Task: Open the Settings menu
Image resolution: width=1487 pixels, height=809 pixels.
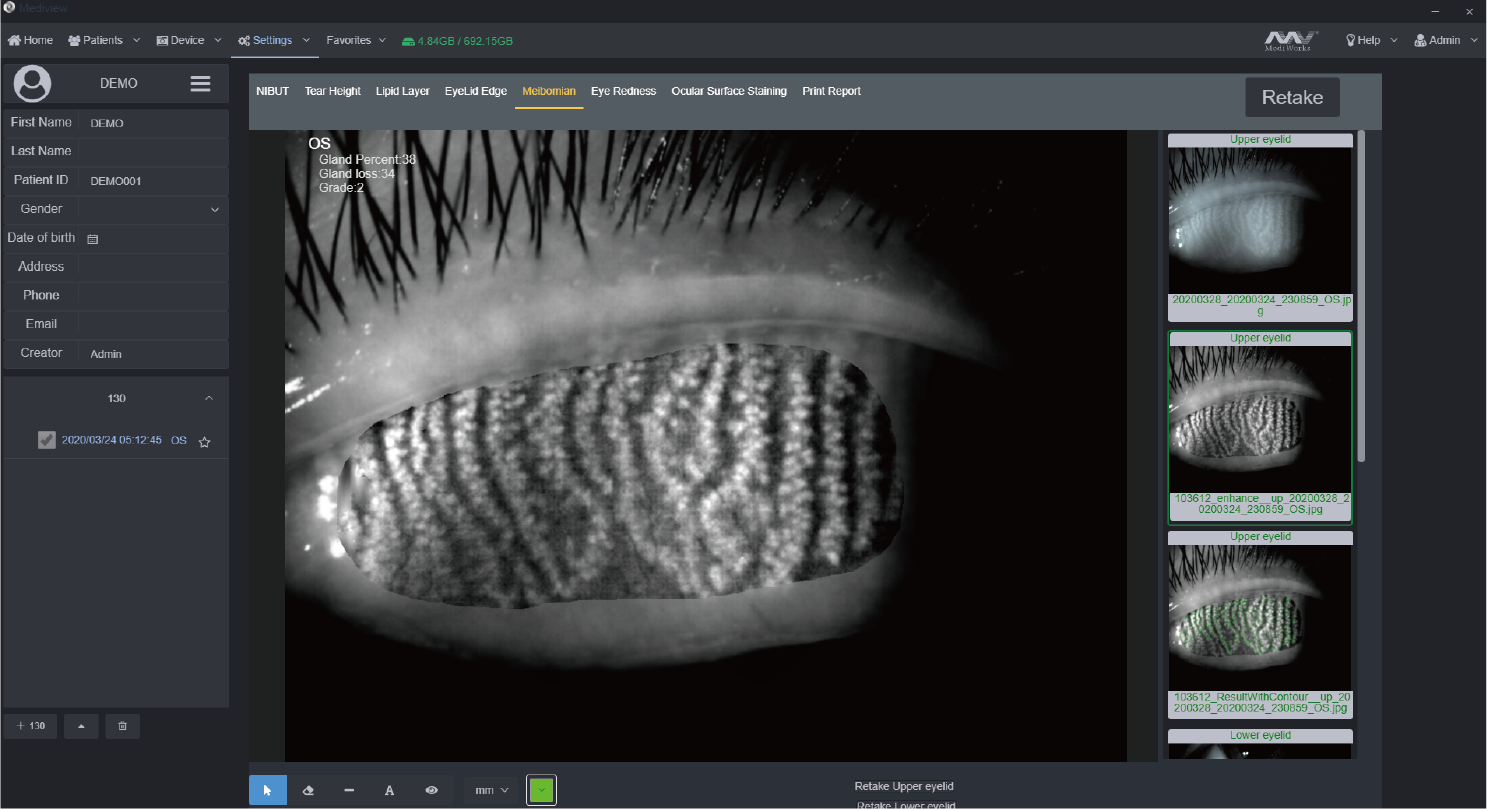Action: pyautogui.click(x=273, y=40)
